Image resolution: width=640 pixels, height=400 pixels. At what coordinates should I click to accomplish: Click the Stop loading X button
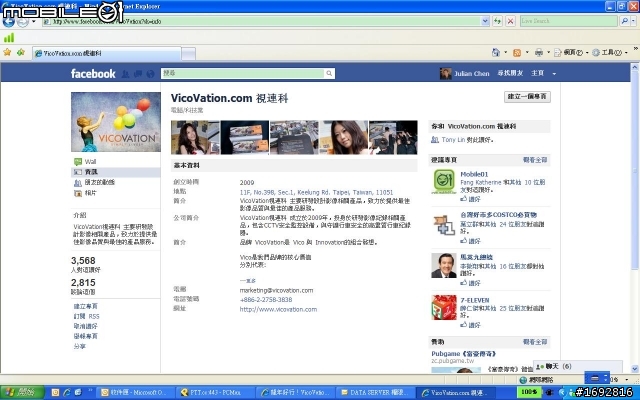(x=510, y=21)
